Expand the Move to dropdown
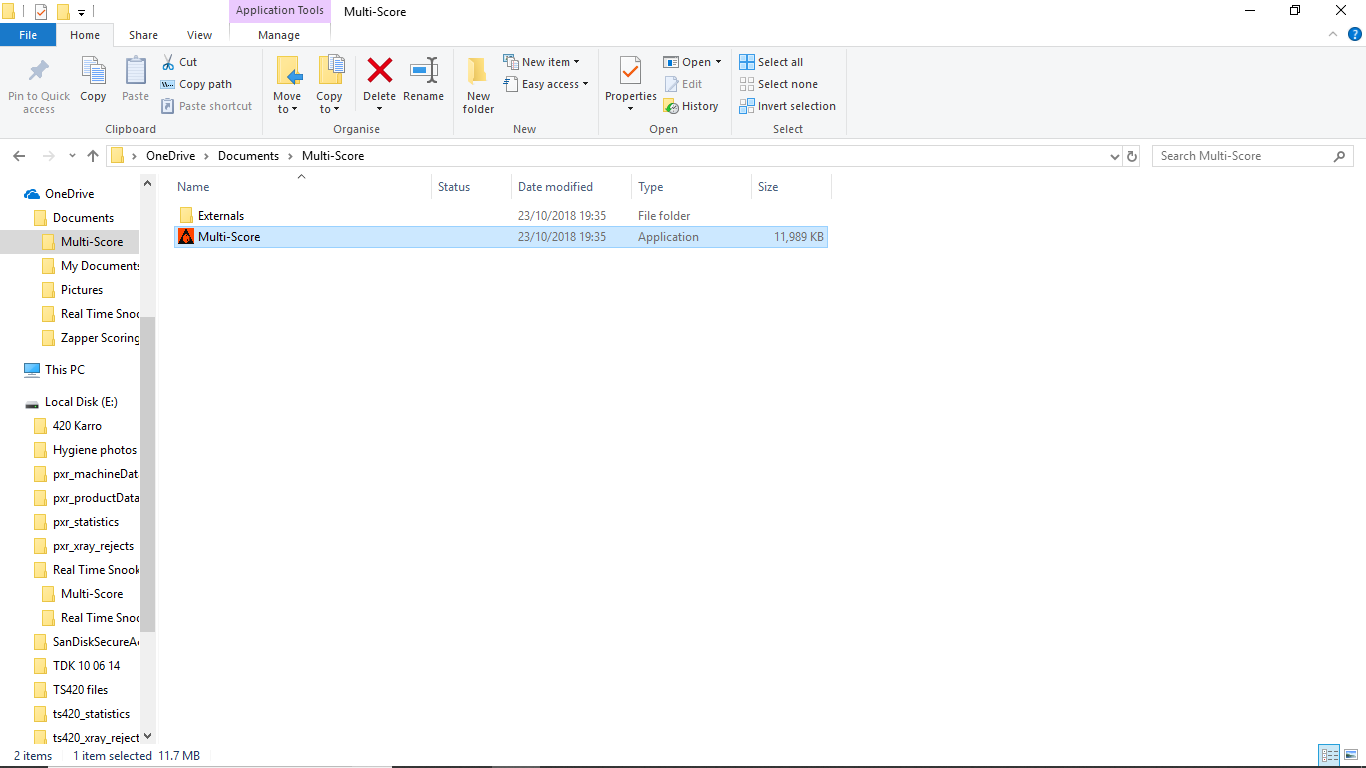 pyautogui.click(x=287, y=109)
